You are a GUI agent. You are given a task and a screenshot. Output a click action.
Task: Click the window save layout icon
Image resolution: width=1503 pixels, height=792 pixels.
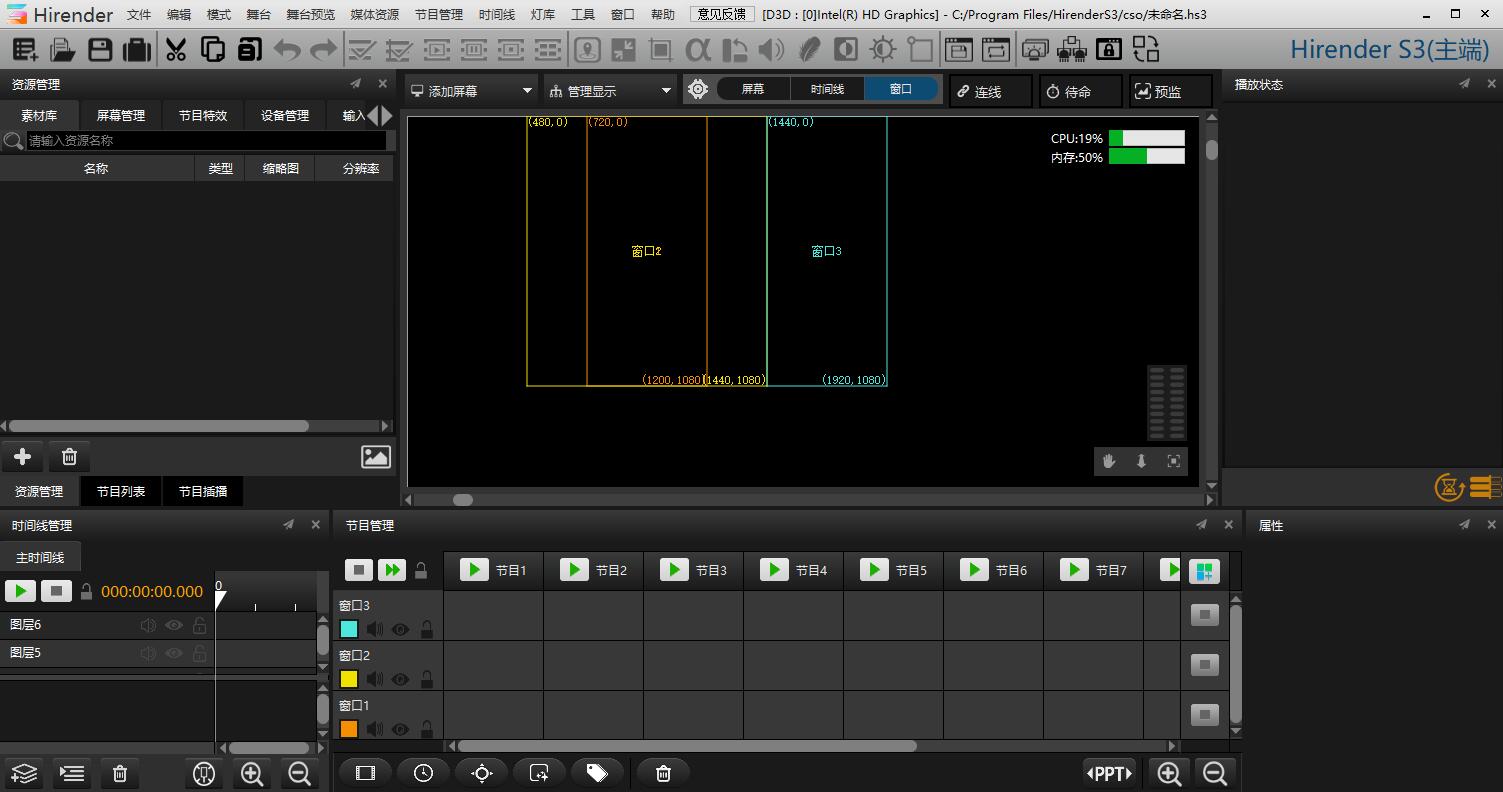pos(959,49)
